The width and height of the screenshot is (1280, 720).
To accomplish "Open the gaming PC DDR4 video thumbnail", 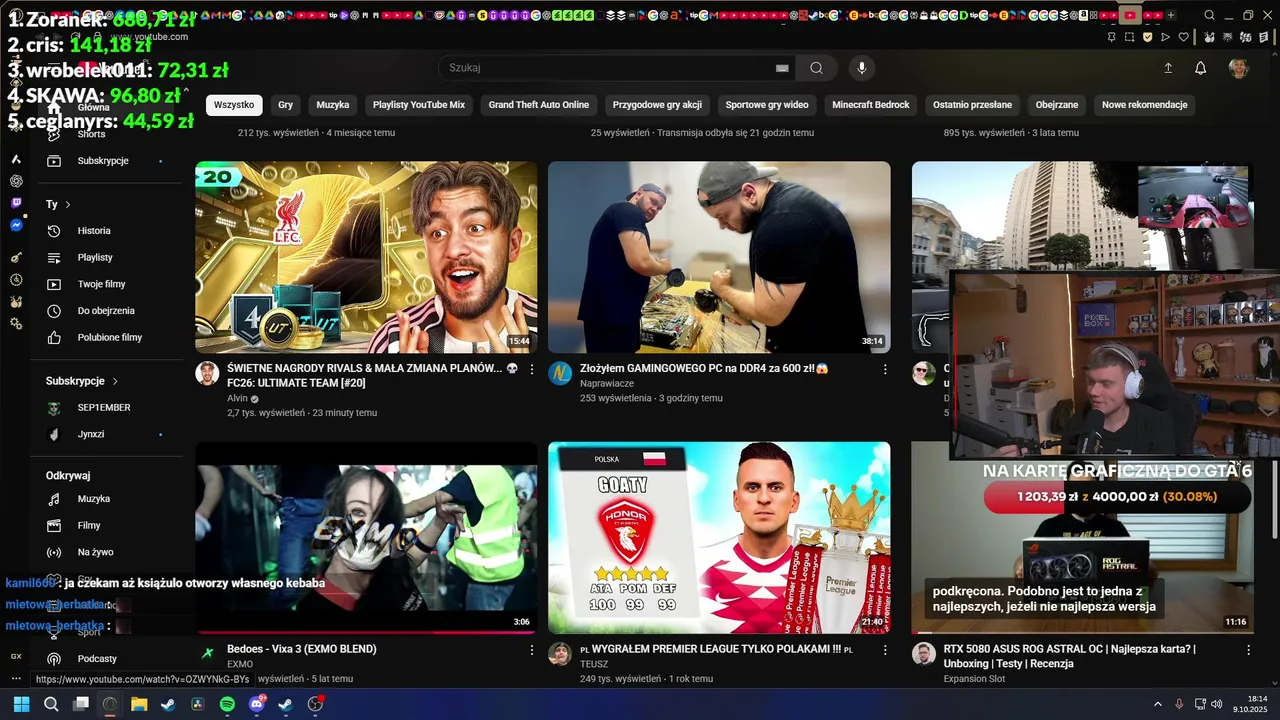I will pyautogui.click(x=719, y=257).
